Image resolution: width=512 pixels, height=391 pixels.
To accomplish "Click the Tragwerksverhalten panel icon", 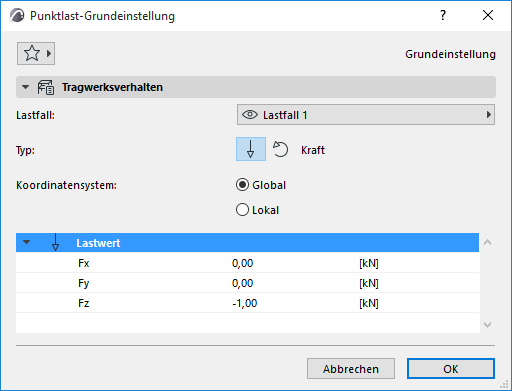I will click(x=46, y=87).
